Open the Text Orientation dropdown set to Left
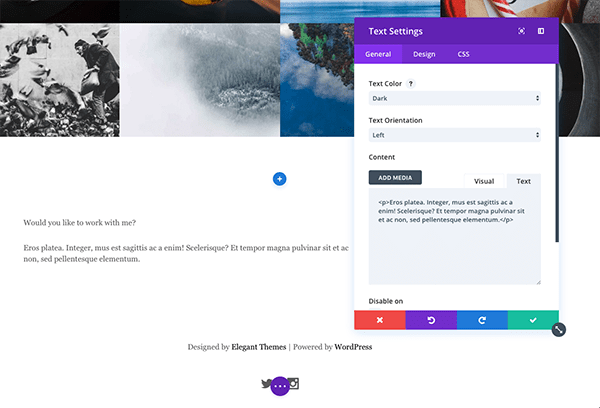The image size is (600, 408). coord(455,135)
